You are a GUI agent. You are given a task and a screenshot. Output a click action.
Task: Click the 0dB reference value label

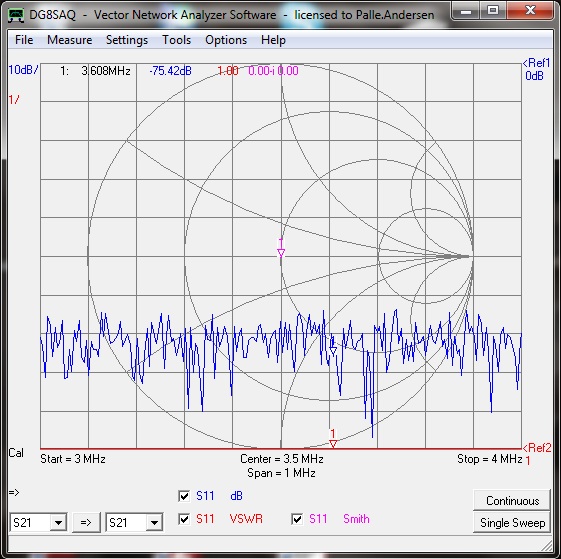click(535, 76)
